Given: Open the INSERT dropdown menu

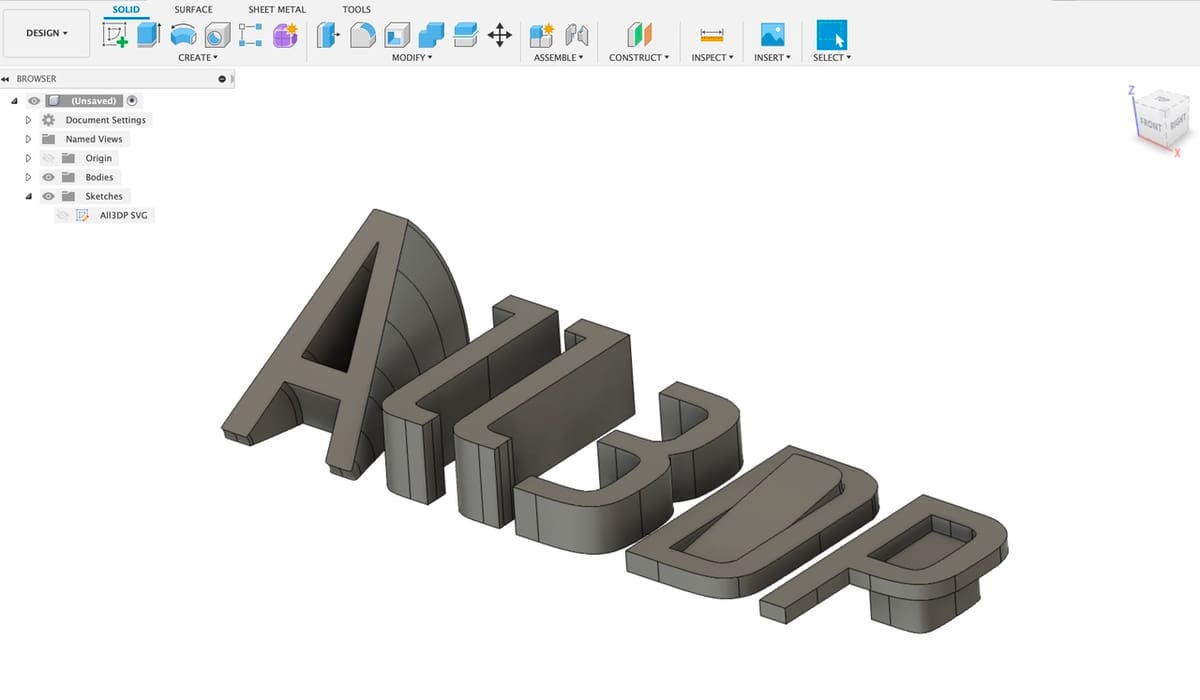Looking at the screenshot, I should coord(772,58).
